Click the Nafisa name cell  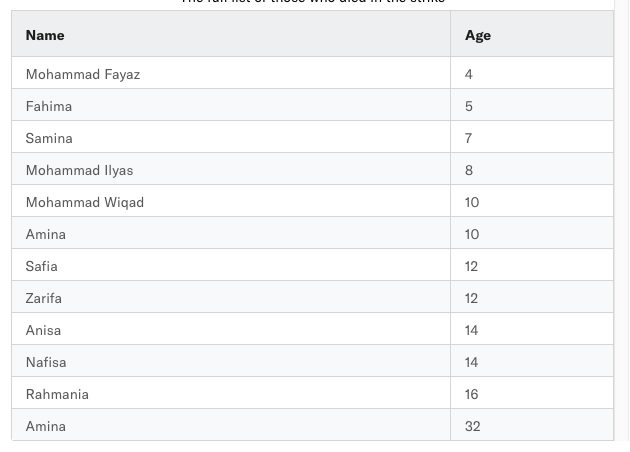231,361
